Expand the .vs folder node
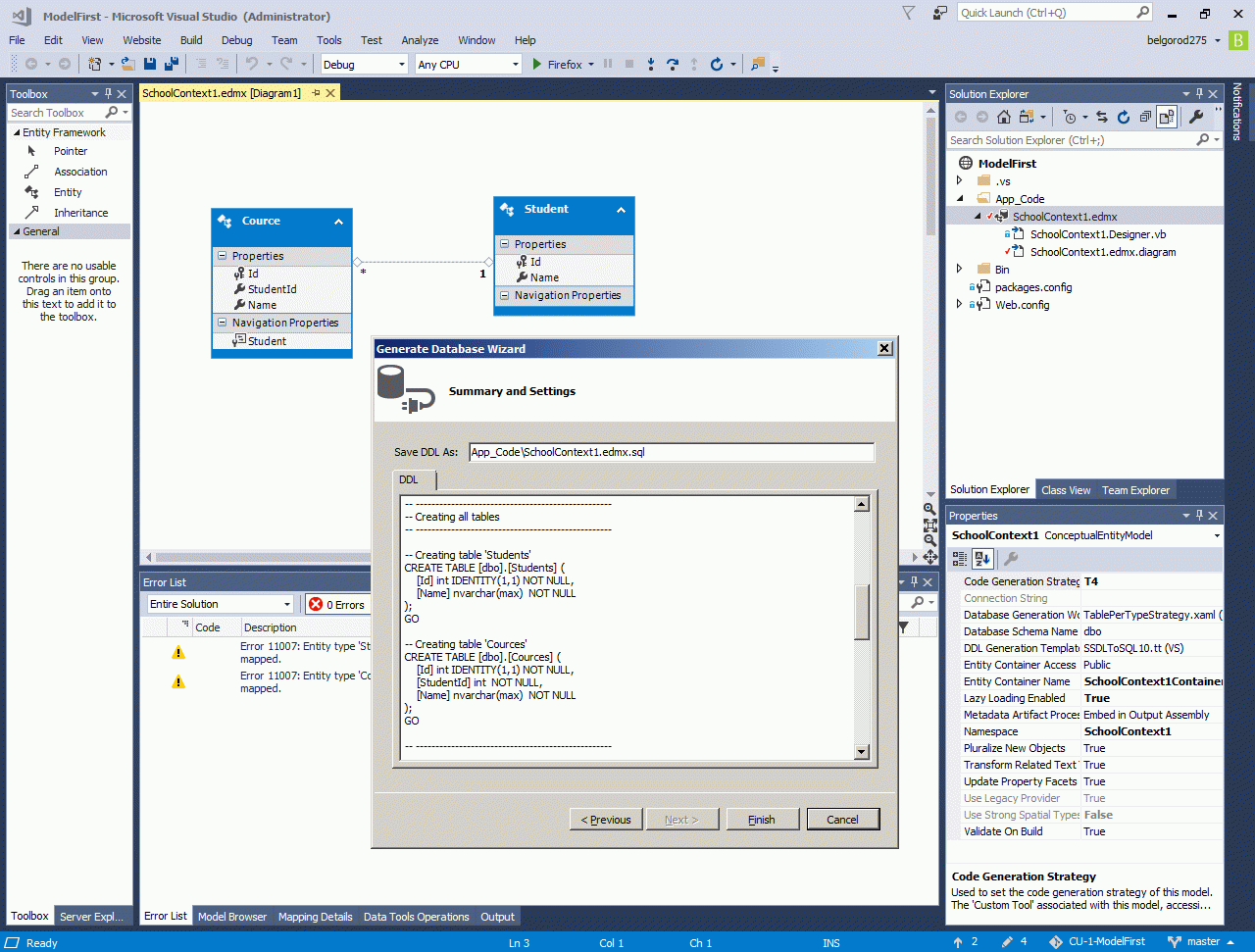The image size is (1255, 952). pyautogui.click(x=960, y=180)
